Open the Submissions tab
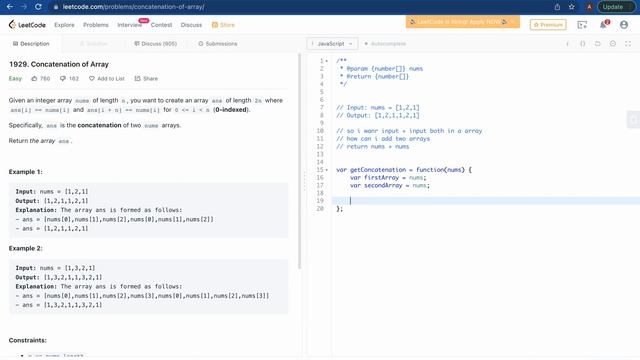Viewport: 640px width, 360px height. point(218,44)
